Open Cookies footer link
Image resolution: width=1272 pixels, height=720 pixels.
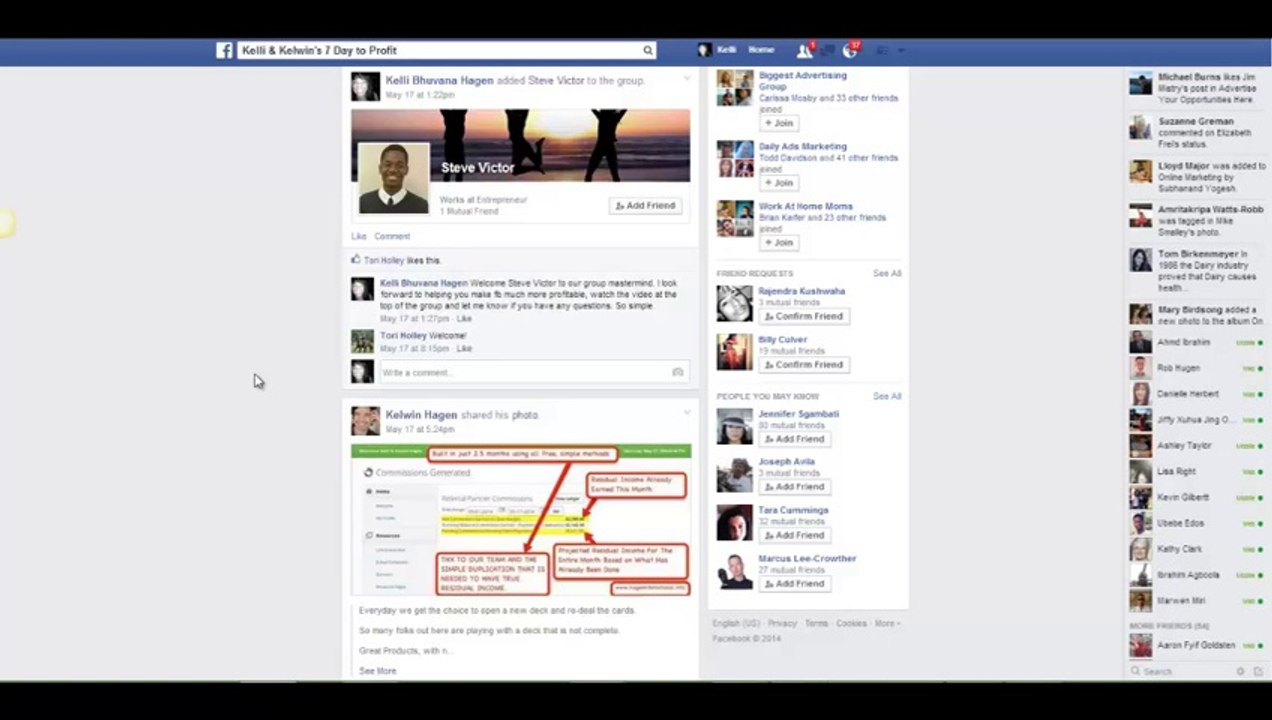point(852,623)
